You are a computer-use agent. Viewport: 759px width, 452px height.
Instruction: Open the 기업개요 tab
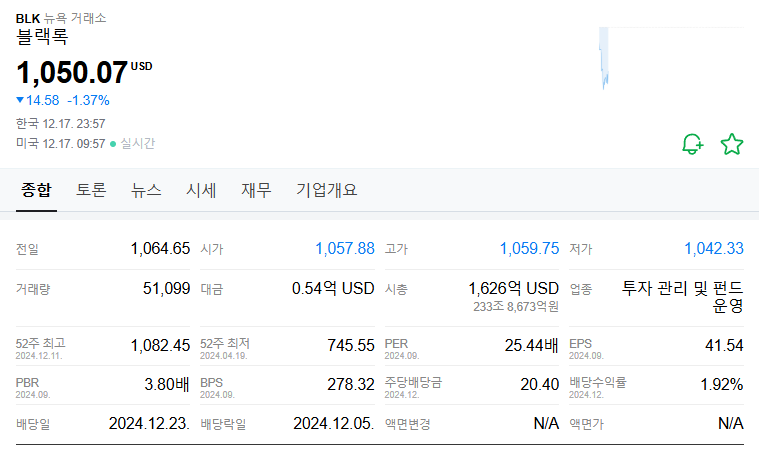327,190
